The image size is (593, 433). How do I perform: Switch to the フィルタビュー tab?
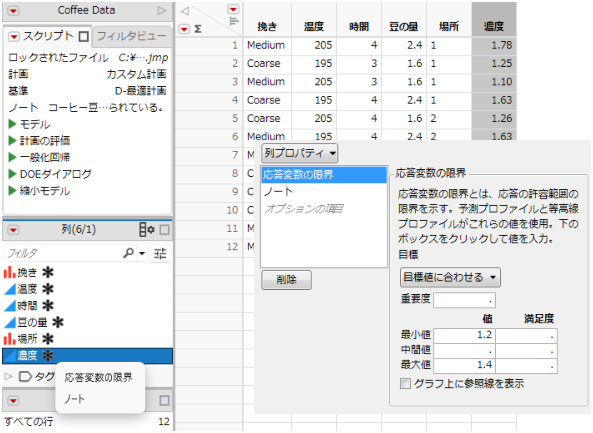pos(132,36)
